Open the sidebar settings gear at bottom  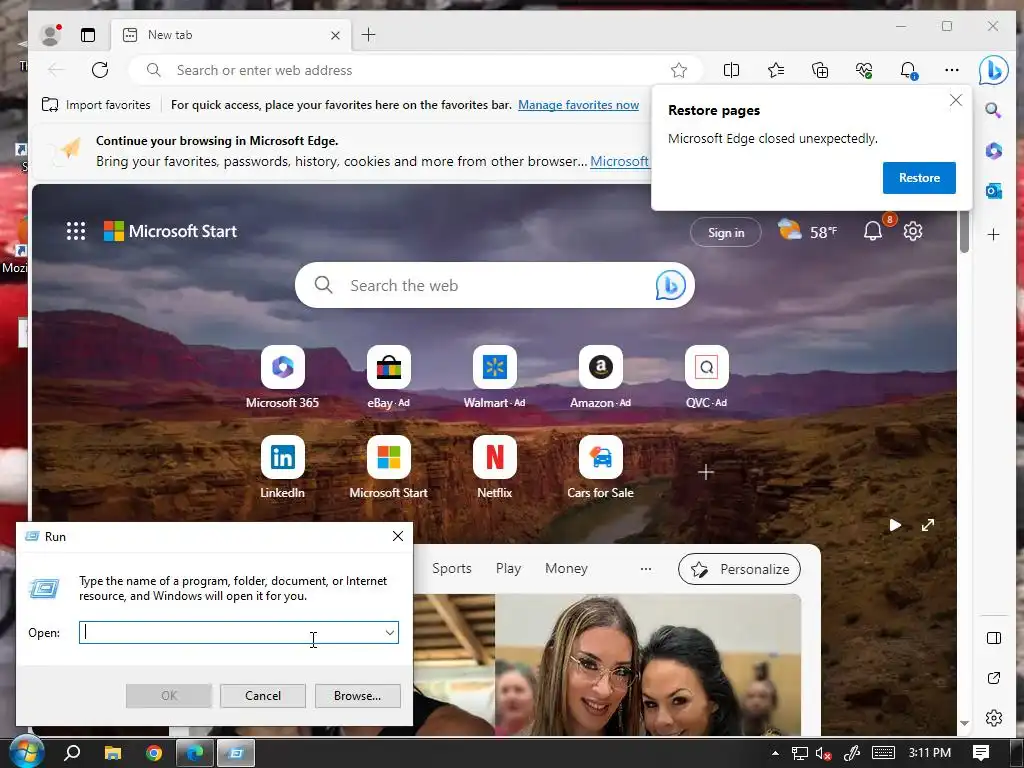(993, 718)
